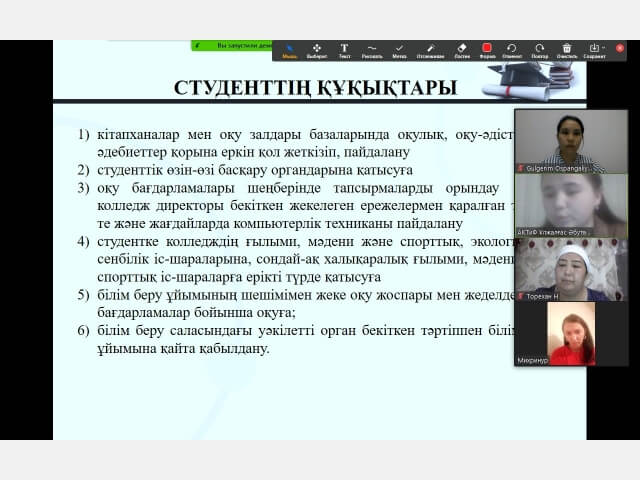This screenshot has width=640, height=480.
Task: Select the Mouse pointer tool
Action: [289, 51]
